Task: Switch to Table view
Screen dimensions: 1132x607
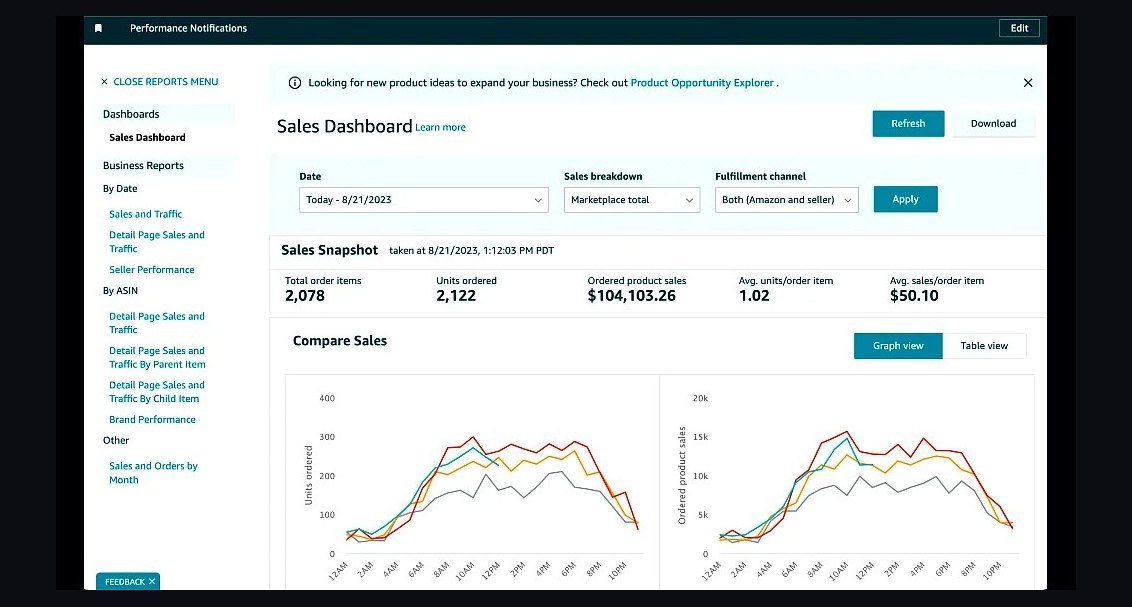Action: pos(984,346)
